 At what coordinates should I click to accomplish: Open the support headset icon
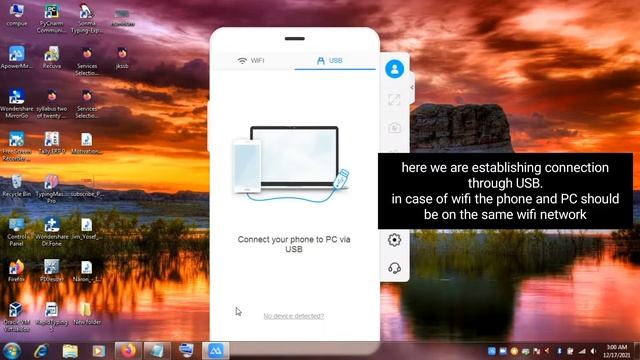click(x=394, y=268)
